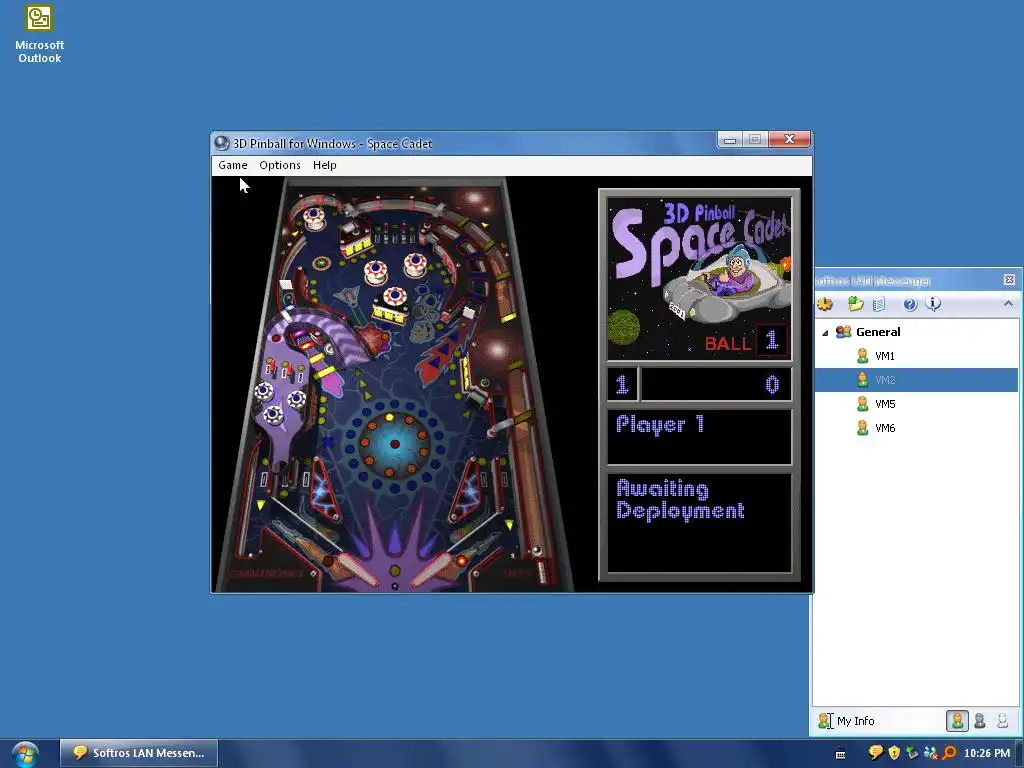Set status to online with green user button
This screenshot has height=768, width=1024.
(957, 721)
